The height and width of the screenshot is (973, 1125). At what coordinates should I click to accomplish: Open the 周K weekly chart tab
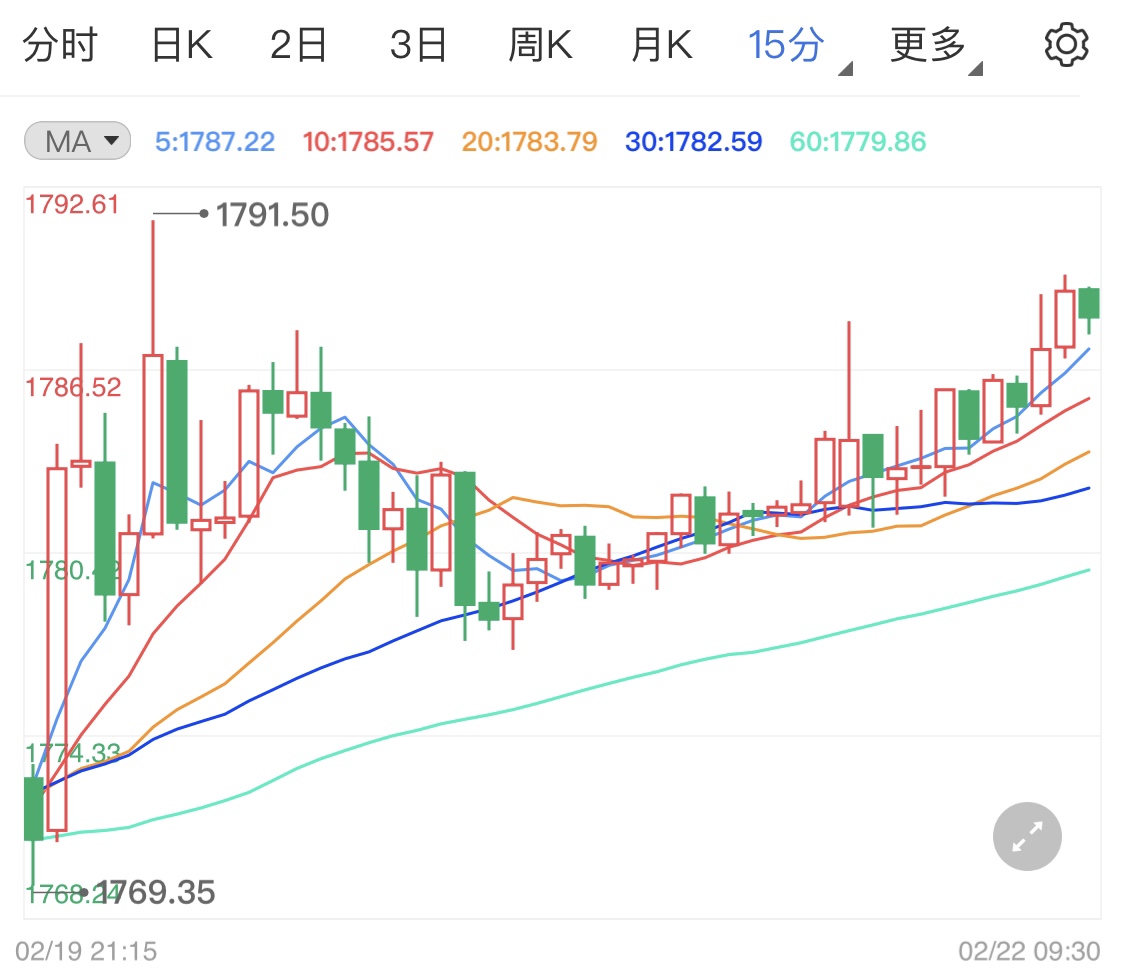coord(540,45)
